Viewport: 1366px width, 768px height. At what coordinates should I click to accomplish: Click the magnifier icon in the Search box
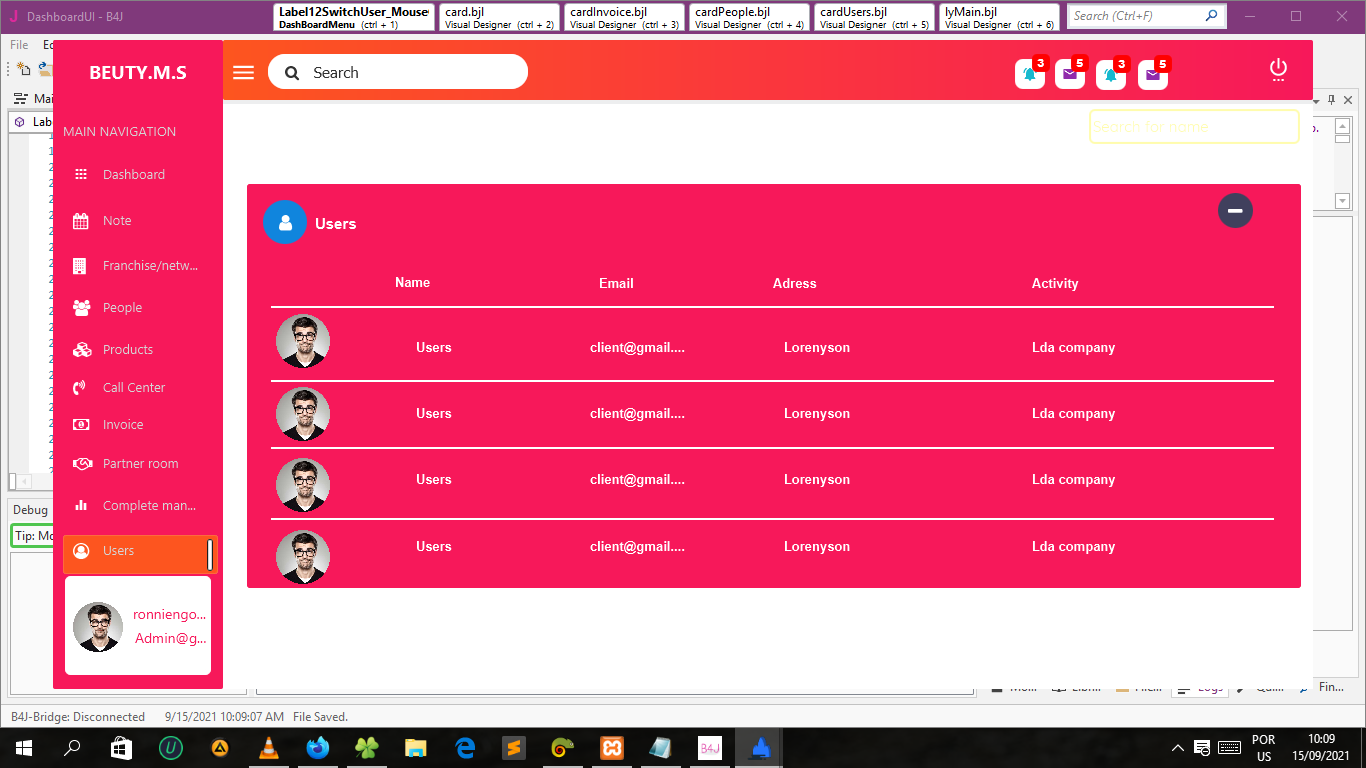292,73
